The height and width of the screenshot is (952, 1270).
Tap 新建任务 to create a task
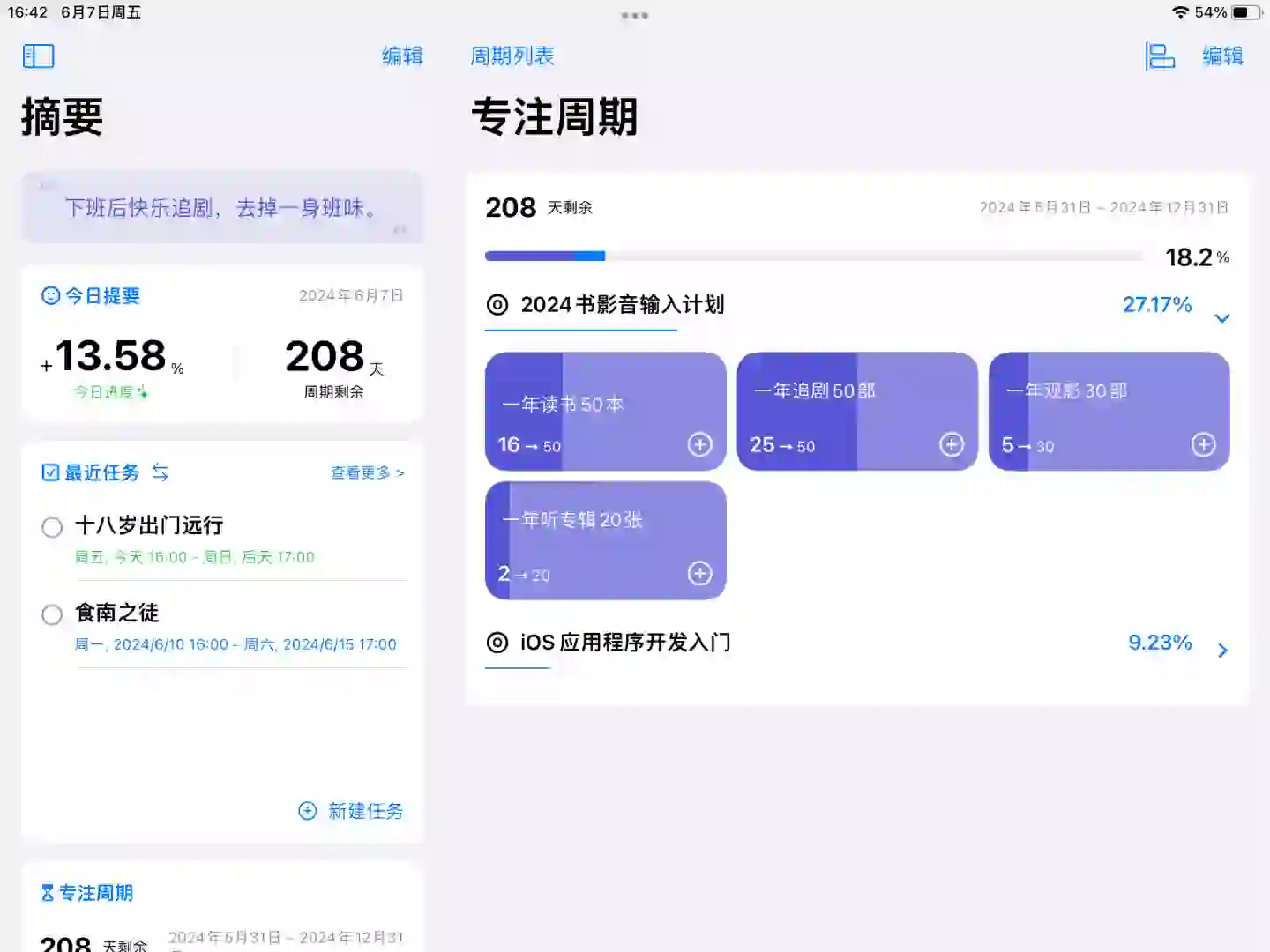coord(353,811)
